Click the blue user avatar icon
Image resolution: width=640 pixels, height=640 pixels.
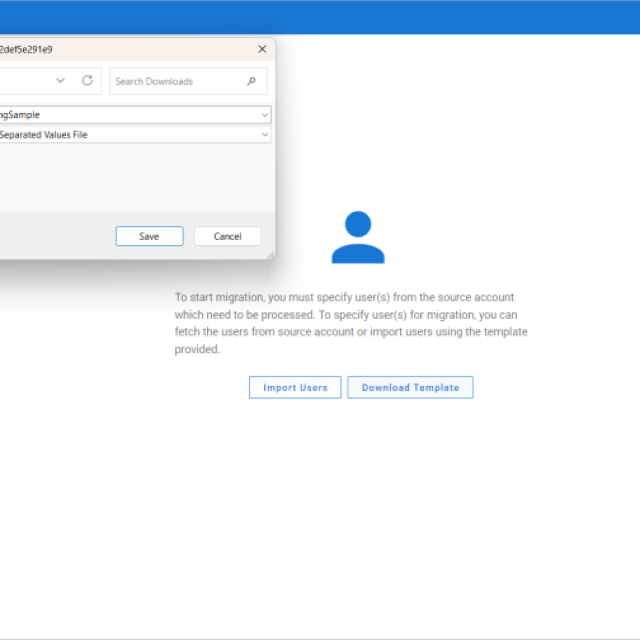click(358, 238)
